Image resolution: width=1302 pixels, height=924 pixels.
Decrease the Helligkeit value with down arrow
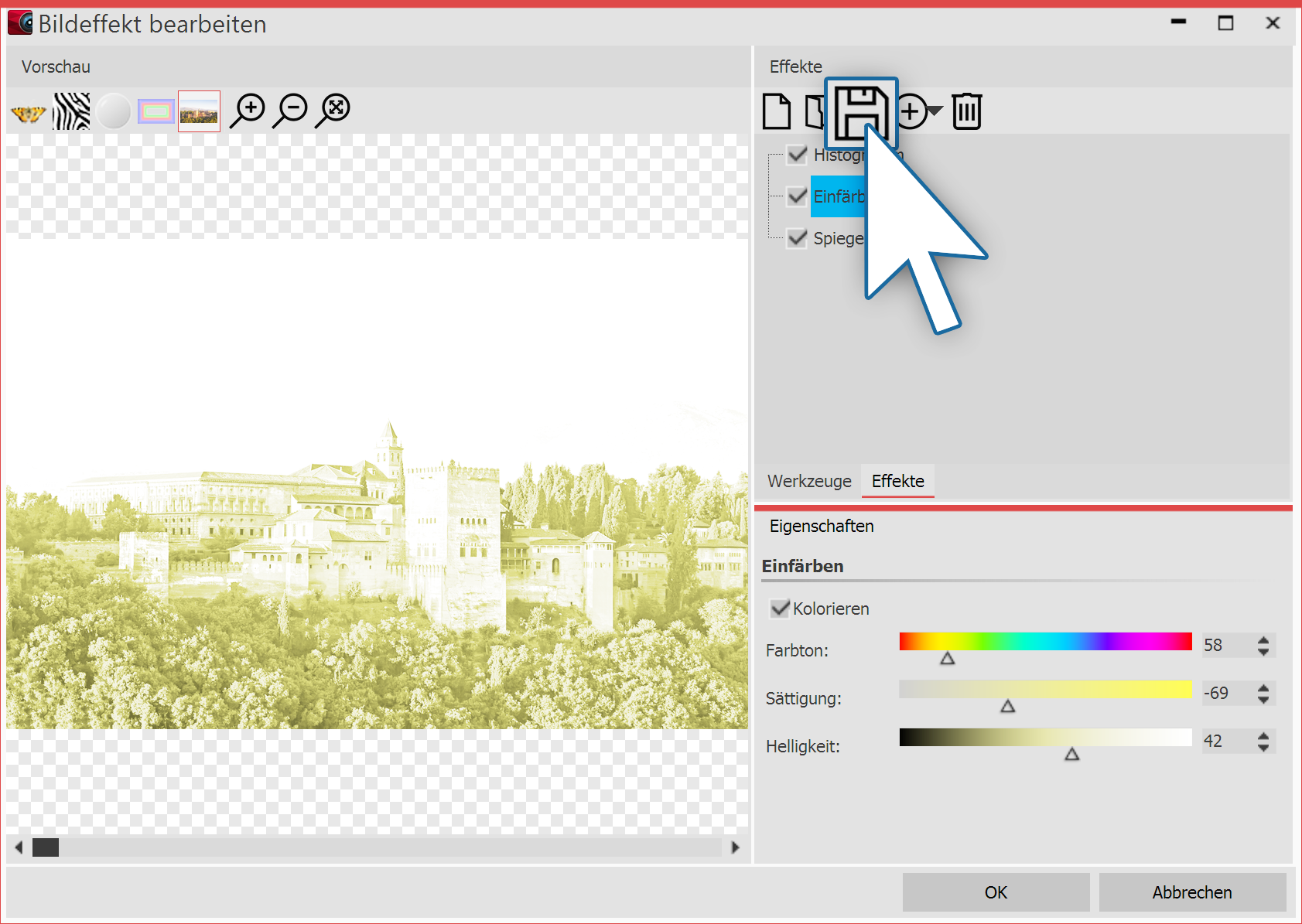pyautogui.click(x=1263, y=747)
